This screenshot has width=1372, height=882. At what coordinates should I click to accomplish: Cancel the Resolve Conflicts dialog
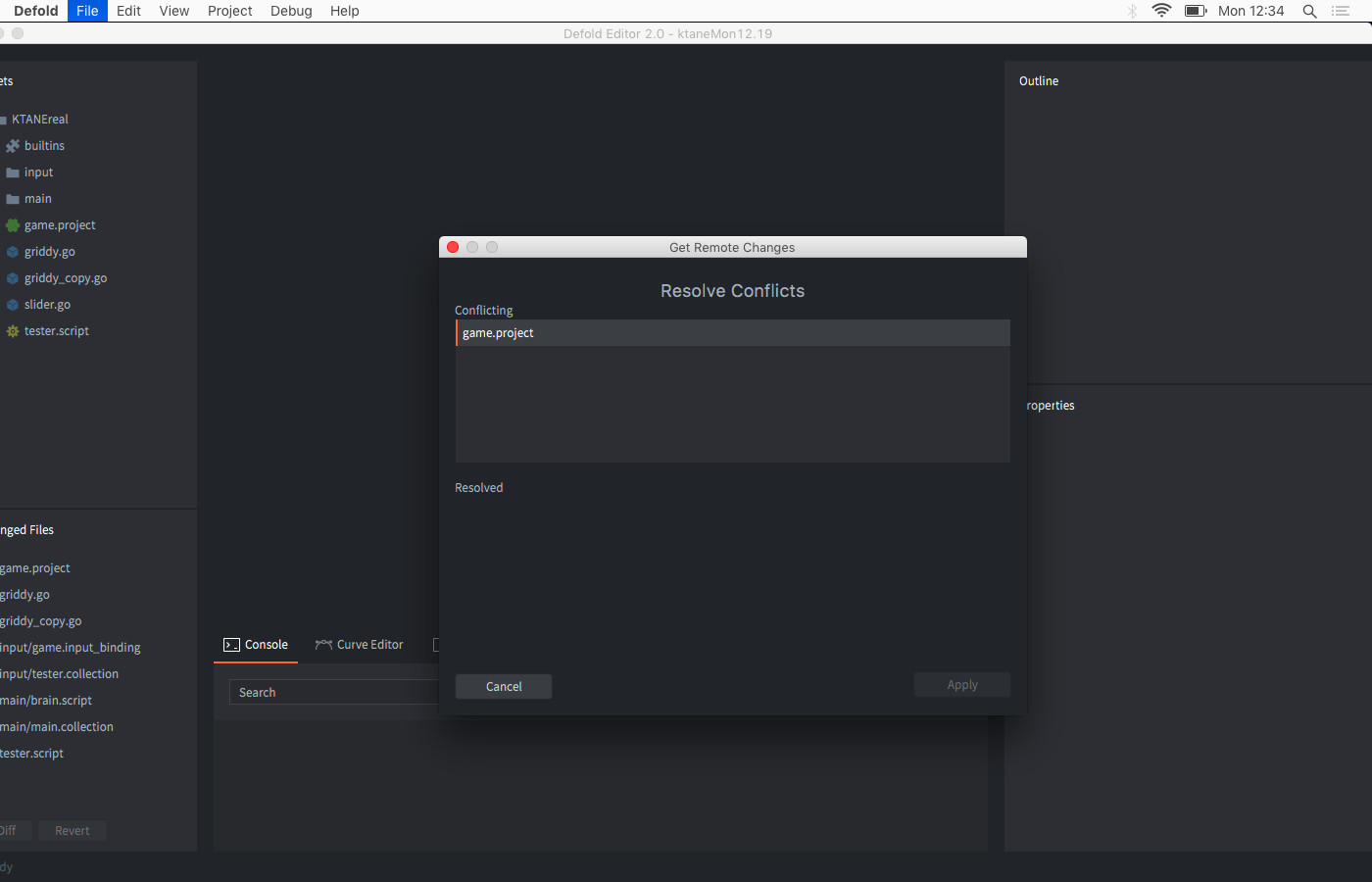click(x=504, y=687)
